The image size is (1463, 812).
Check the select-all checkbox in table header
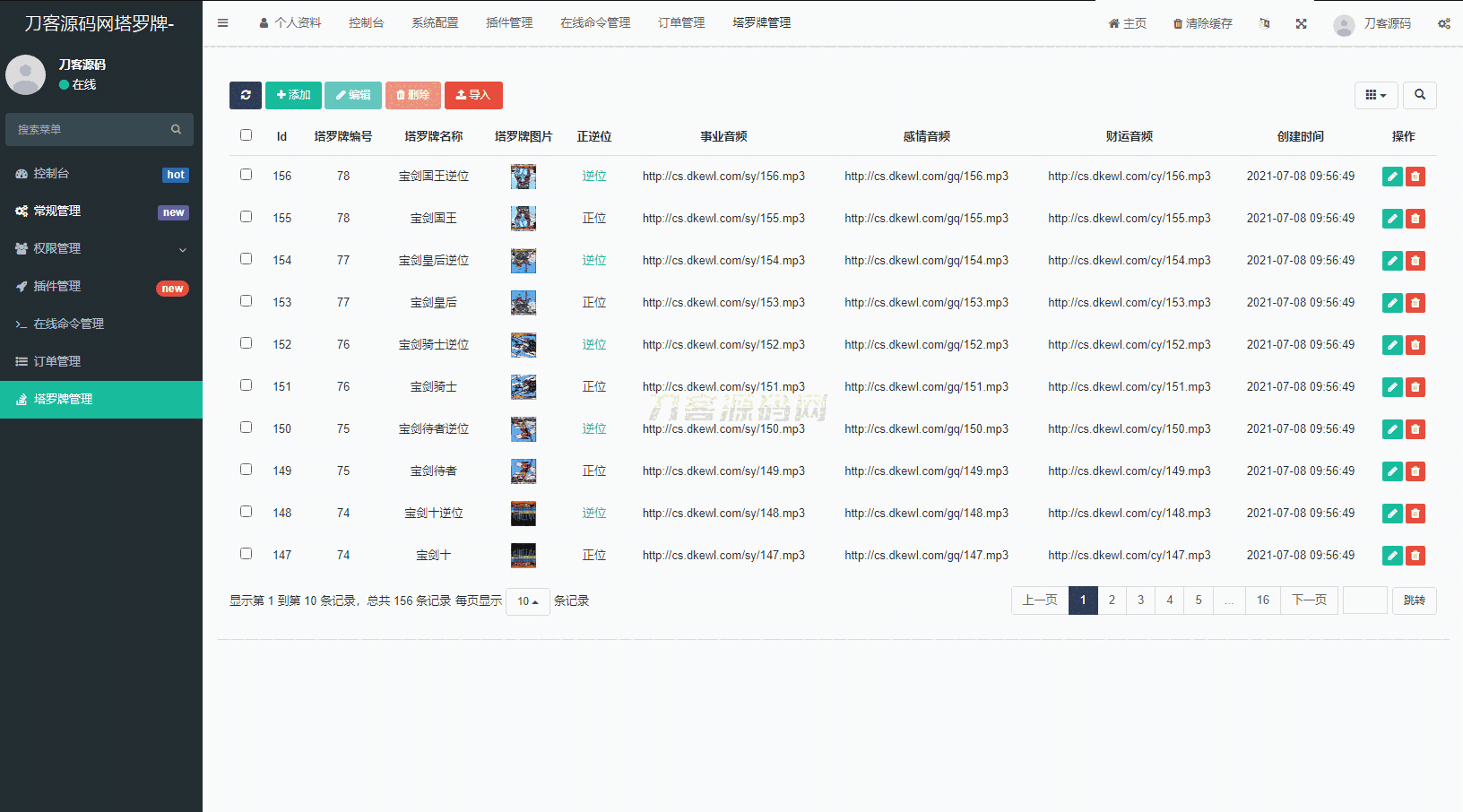coord(246,135)
